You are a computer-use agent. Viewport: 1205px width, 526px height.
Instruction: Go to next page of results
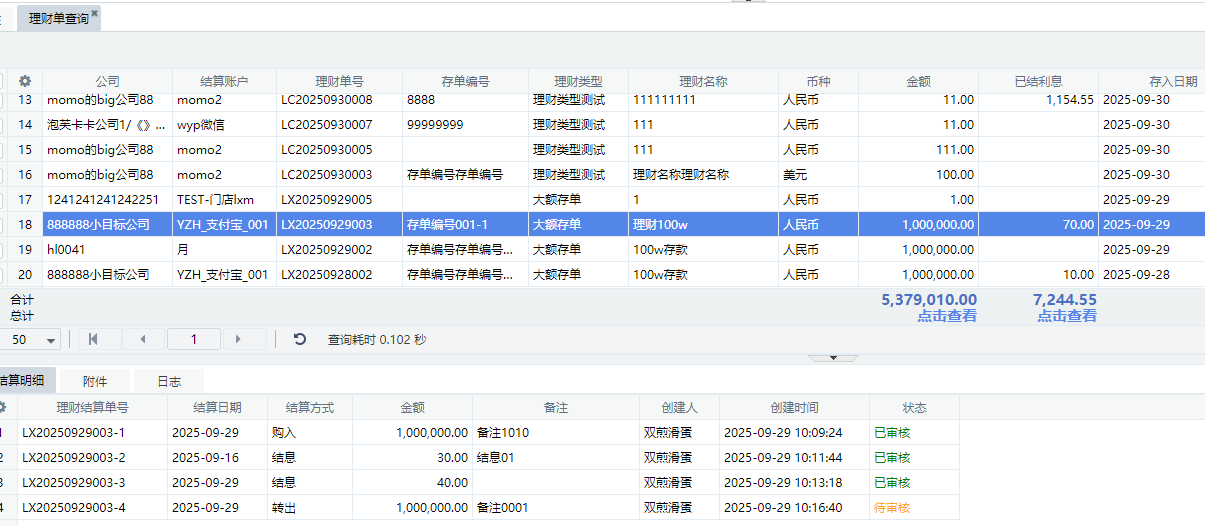pos(237,339)
